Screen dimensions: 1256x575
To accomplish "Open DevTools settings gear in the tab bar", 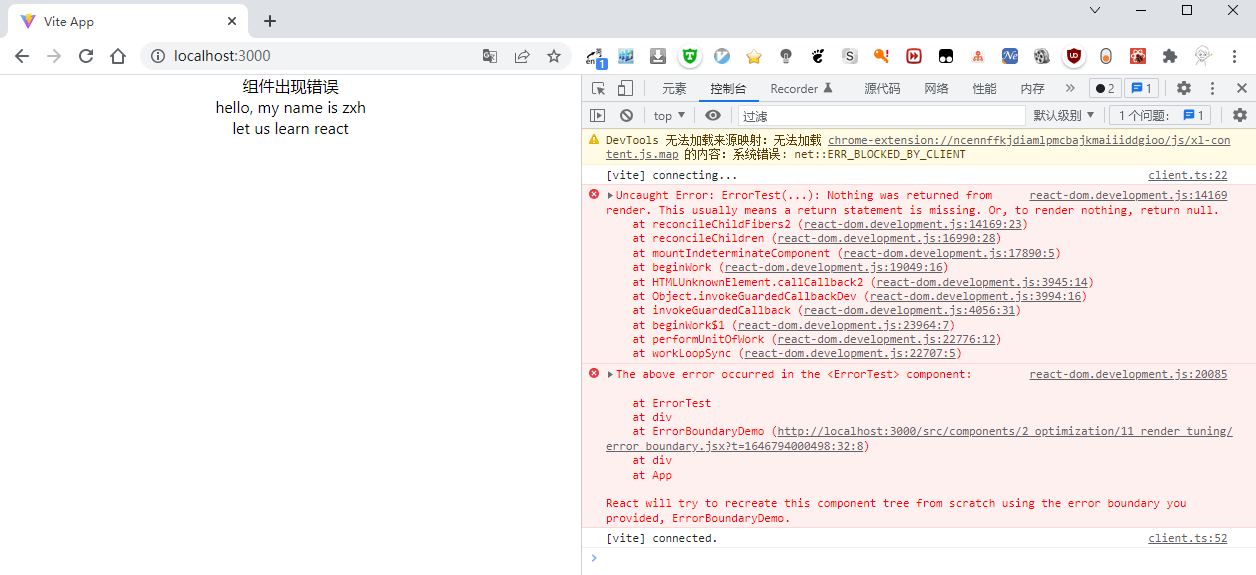I will pos(1184,89).
